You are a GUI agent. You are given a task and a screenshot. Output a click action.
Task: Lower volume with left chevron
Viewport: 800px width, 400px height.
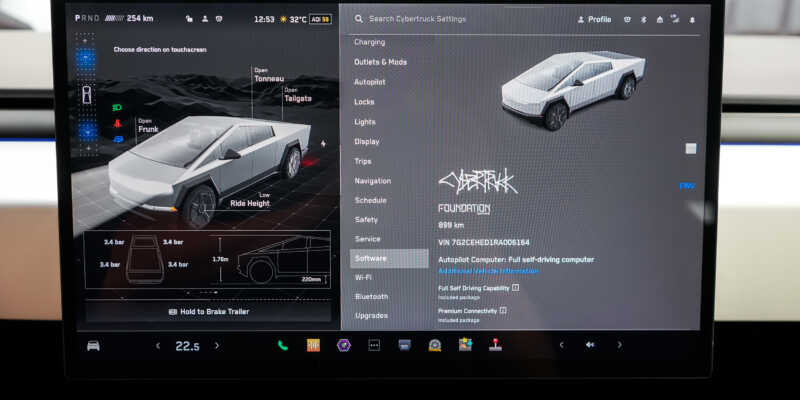click(561, 345)
